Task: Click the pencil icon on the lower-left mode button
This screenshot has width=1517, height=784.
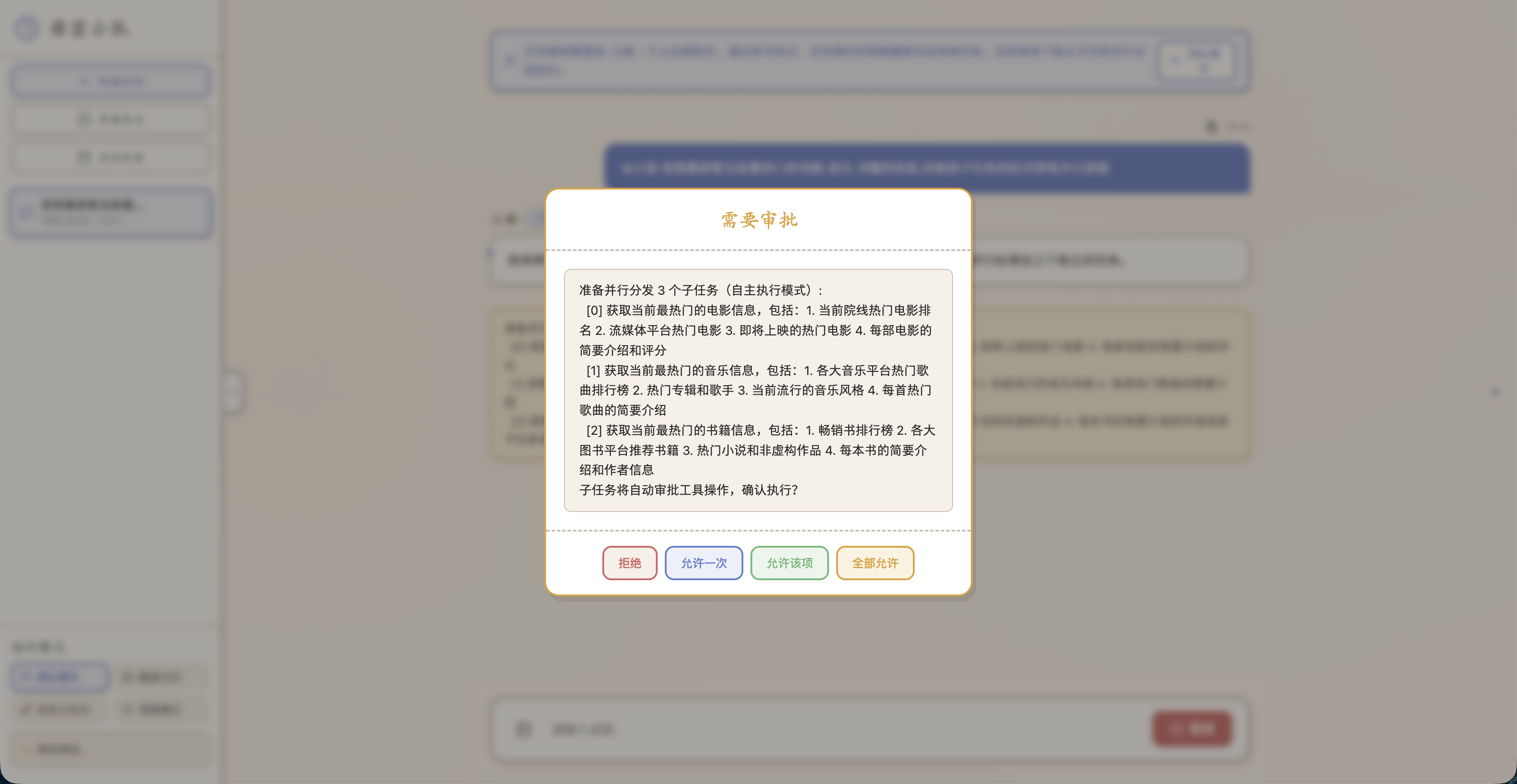Action: pyautogui.click(x=25, y=709)
